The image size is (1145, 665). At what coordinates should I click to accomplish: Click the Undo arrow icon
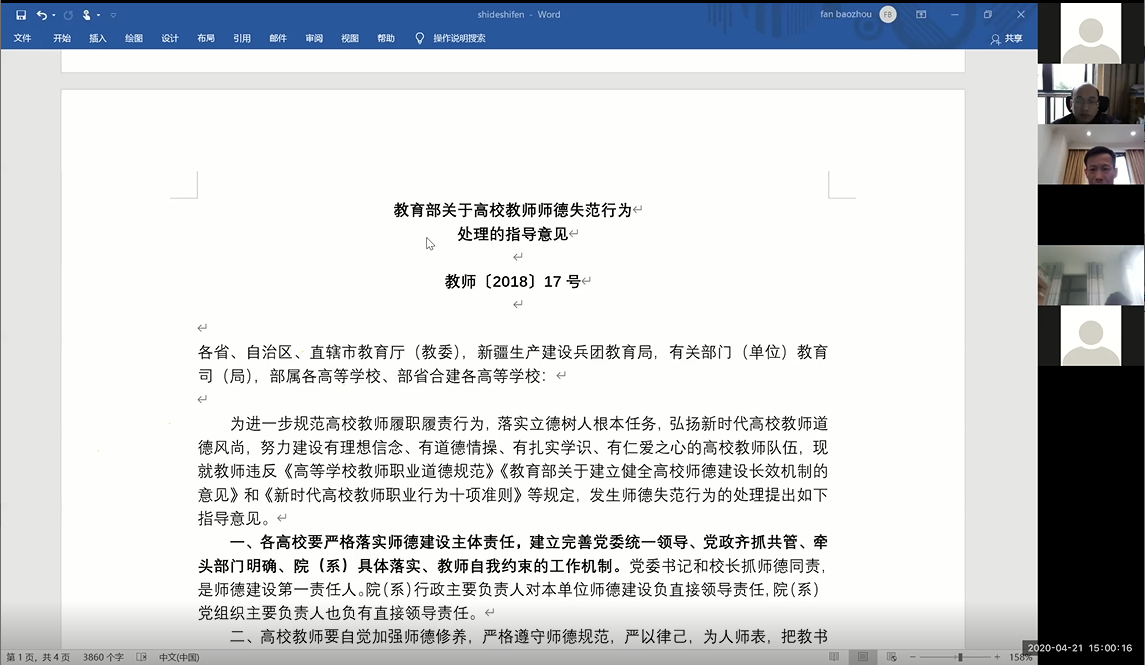pos(42,15)
